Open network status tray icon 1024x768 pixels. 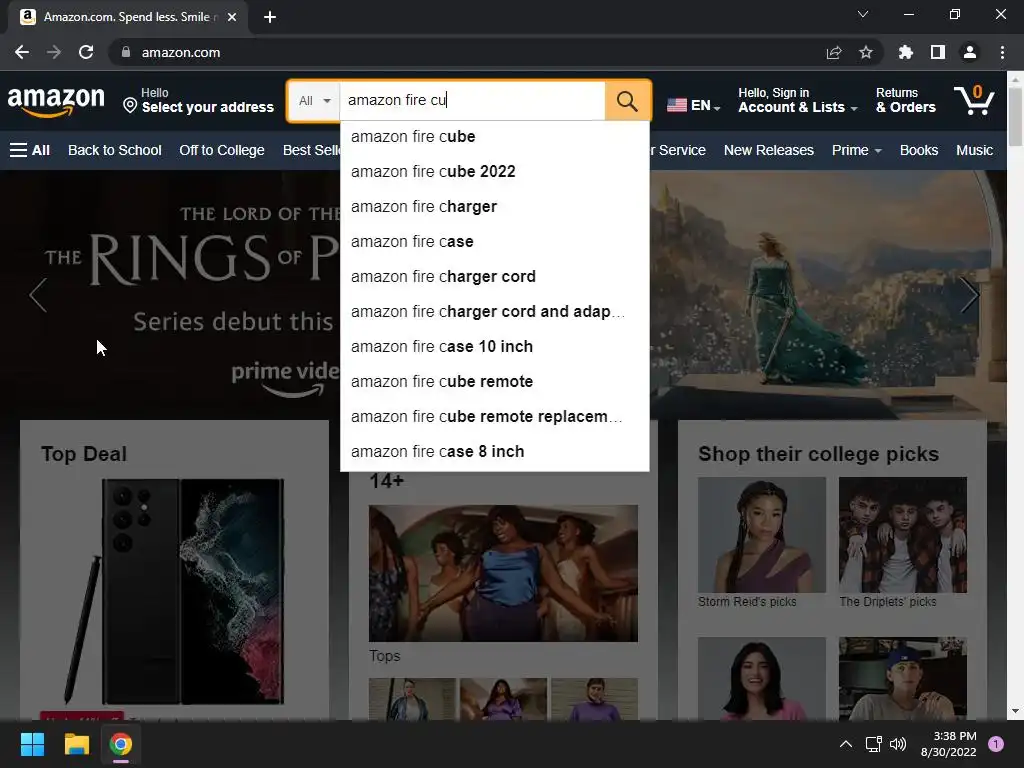(x=873, y=744)
